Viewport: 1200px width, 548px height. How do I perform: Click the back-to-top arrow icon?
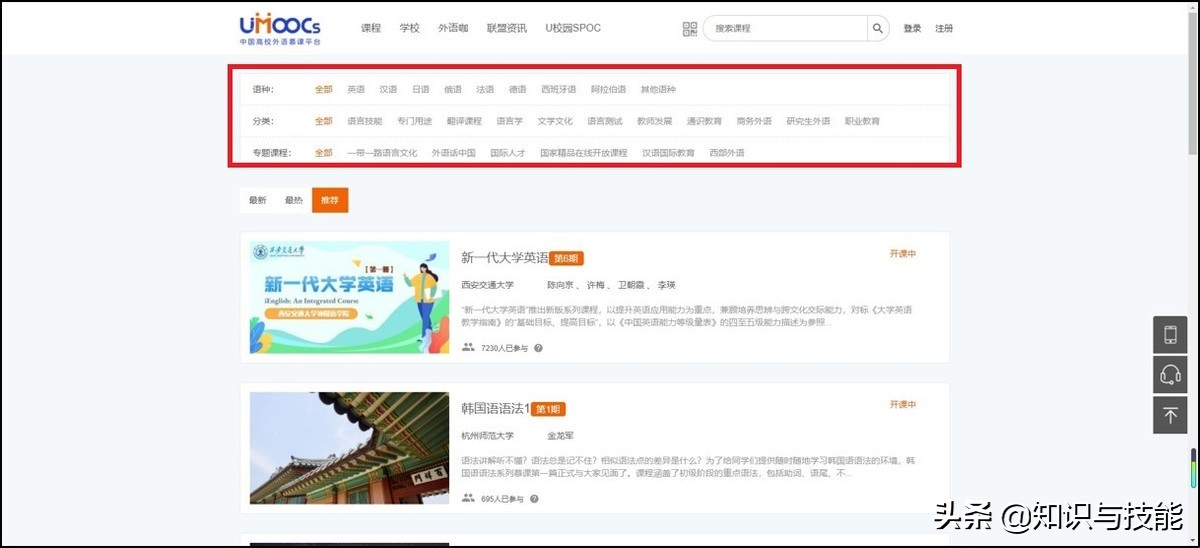click(x=1170, y=415)
